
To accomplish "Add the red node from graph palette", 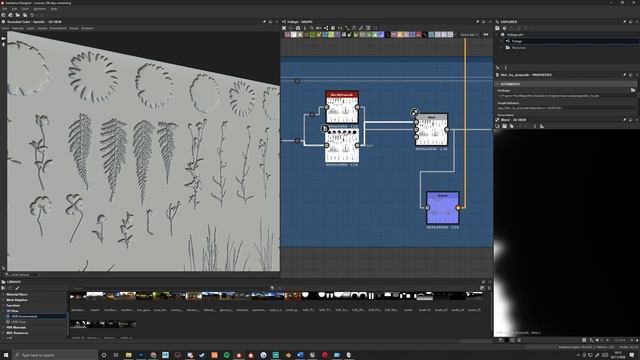I will [x=418, y=35].
